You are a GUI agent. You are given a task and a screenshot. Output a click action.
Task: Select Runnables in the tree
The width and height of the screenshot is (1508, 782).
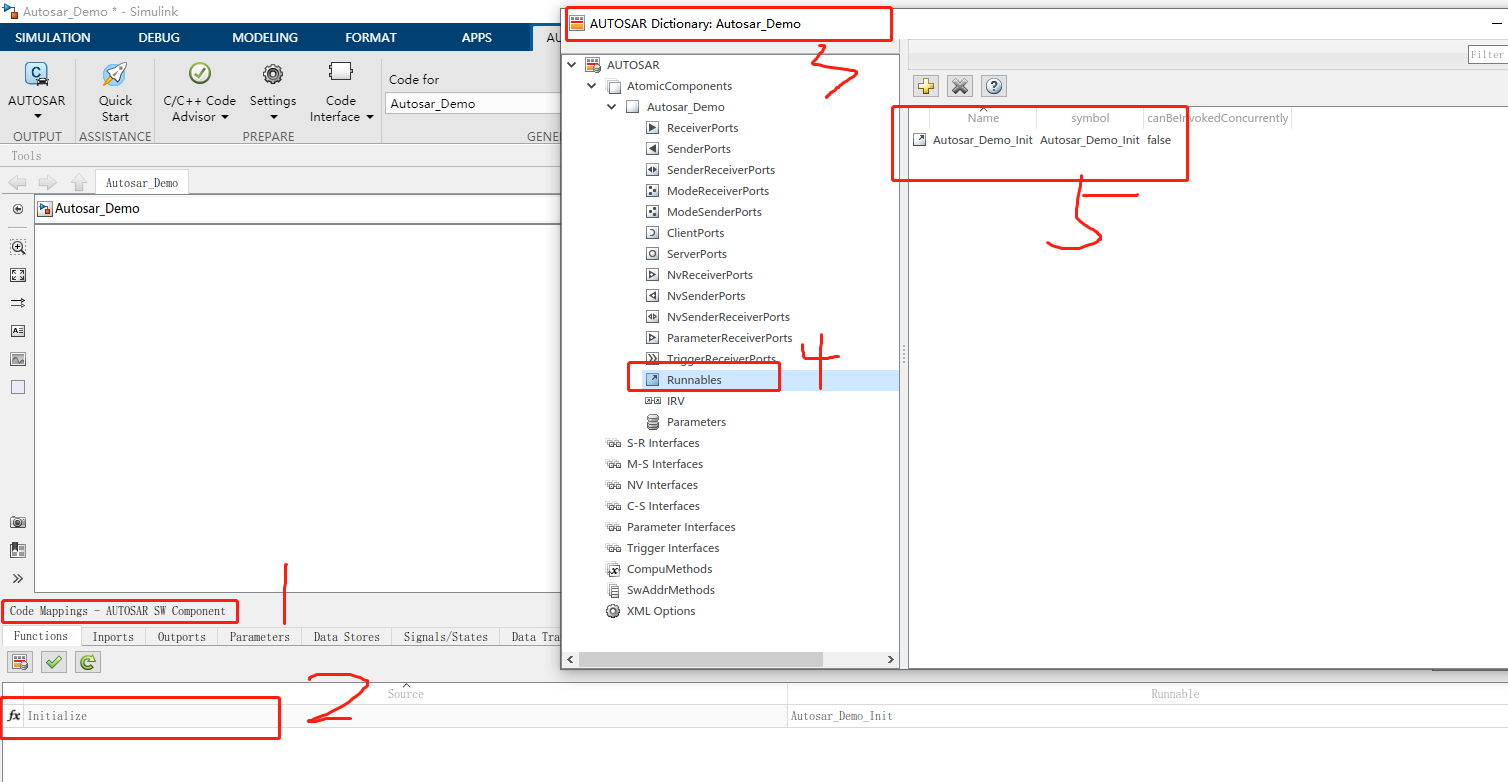tap(694, 380)
